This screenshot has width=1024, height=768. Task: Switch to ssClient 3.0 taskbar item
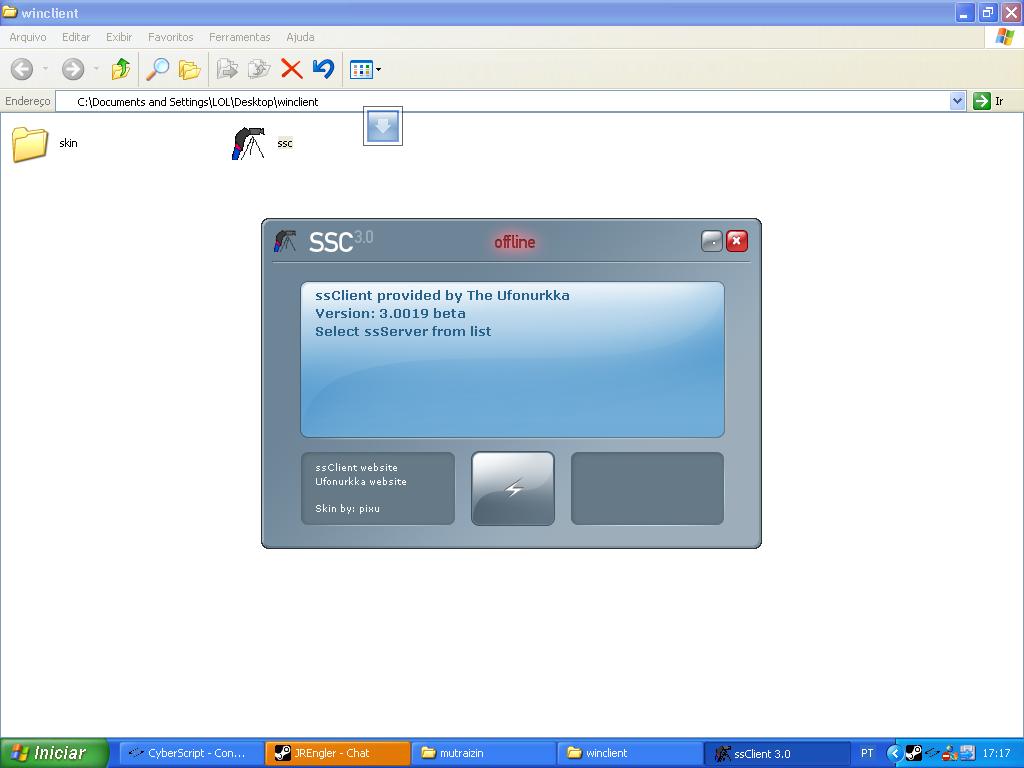[776, 753]
